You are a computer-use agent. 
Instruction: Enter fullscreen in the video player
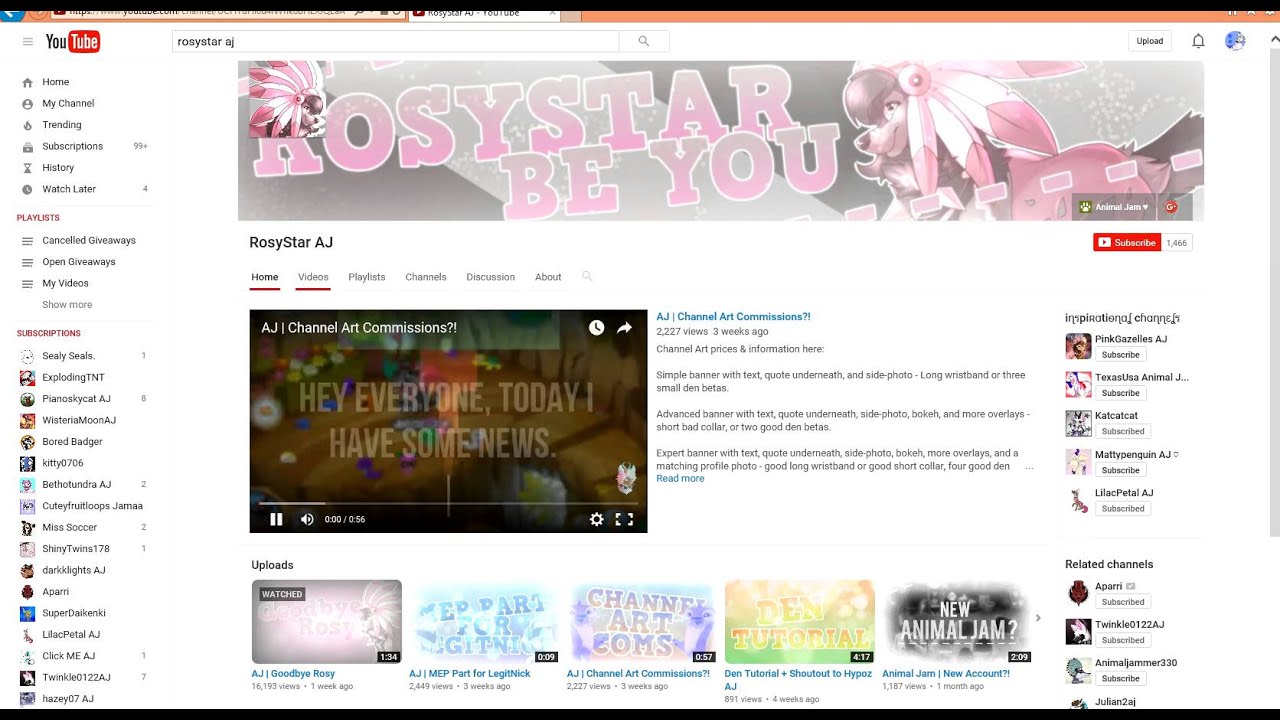(624, 519)
